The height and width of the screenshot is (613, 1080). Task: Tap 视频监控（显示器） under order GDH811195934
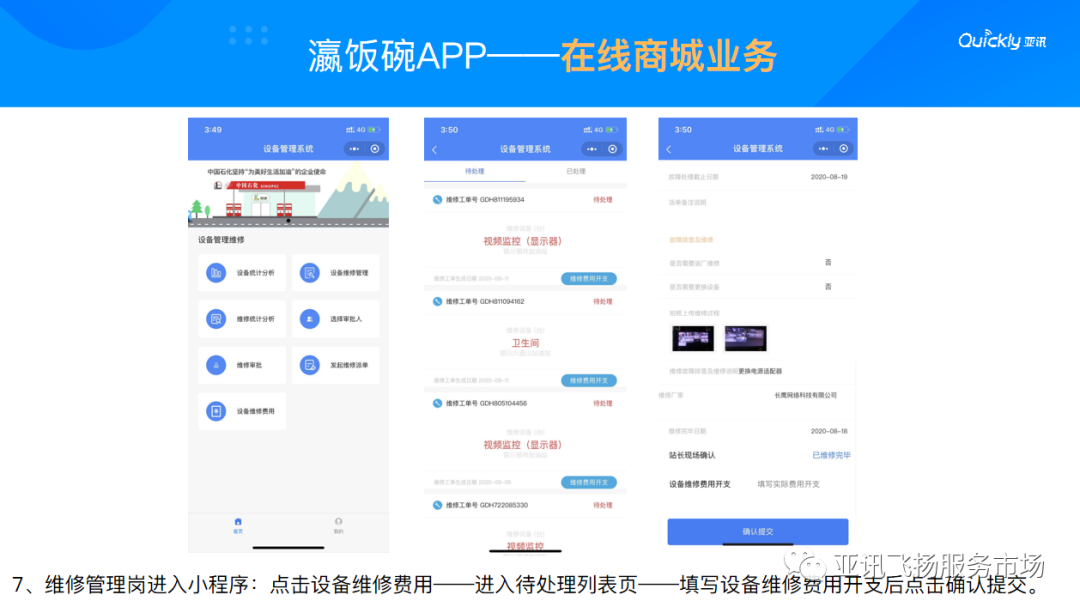(x=523, y=241)
